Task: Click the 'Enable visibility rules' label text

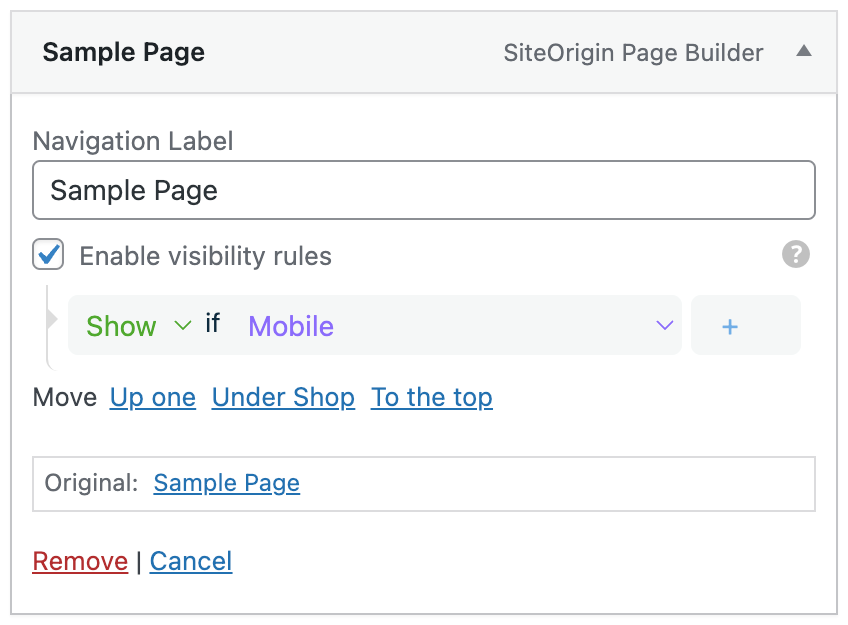Action: [205, 256]
